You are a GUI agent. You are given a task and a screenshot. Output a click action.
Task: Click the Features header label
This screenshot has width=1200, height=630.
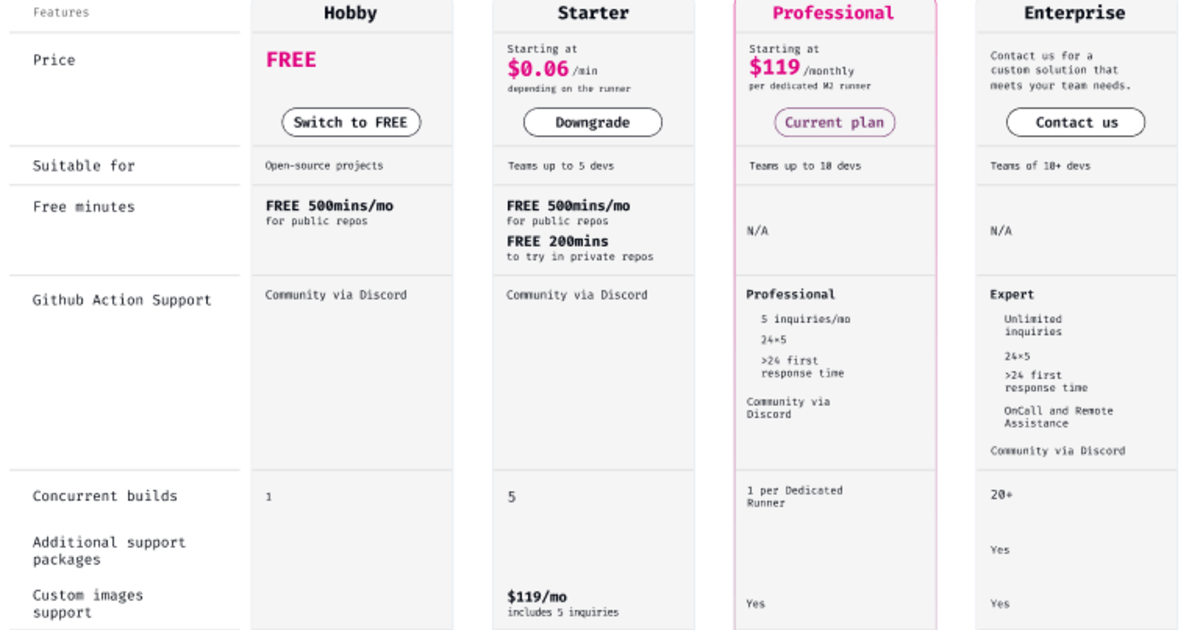pyautogui.click(x=60, y=12)
